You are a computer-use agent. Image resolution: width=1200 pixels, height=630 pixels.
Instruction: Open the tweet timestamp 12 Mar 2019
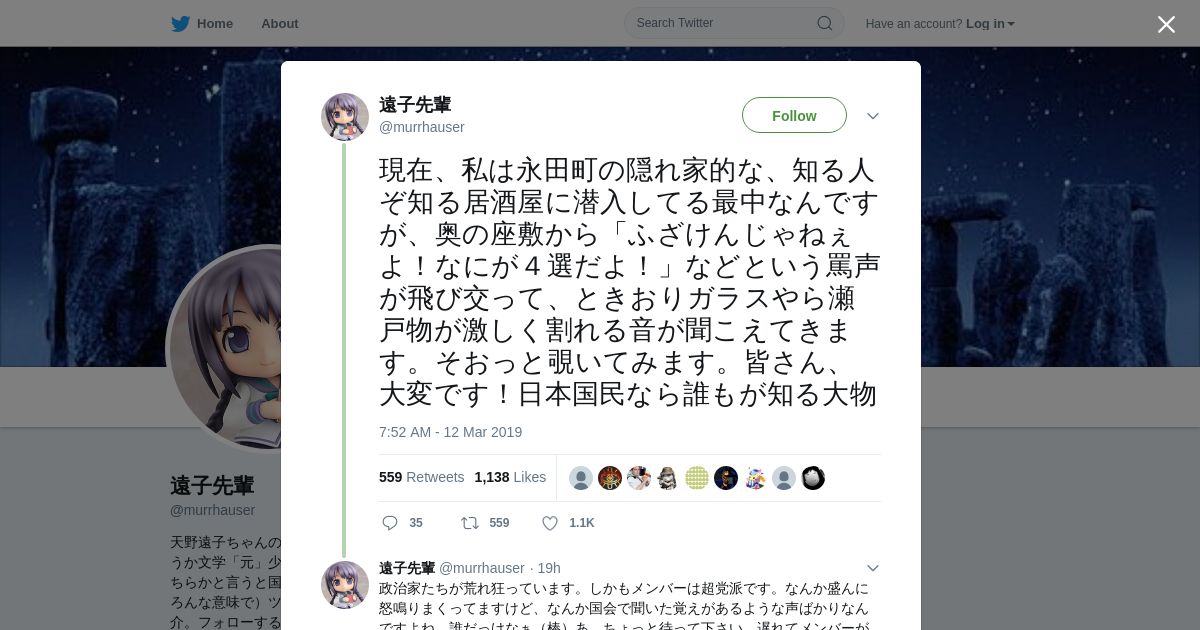click(x=450, y=432)
